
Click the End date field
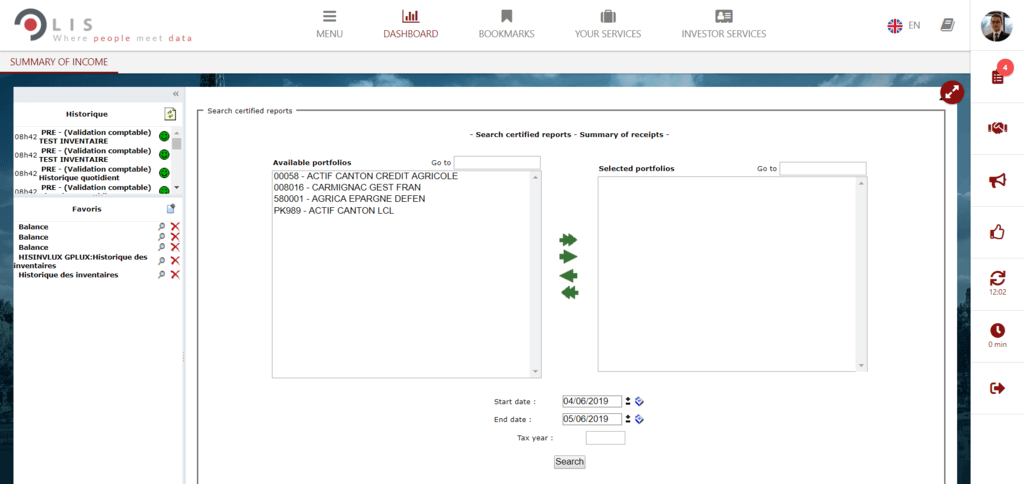tap(592, 419)
